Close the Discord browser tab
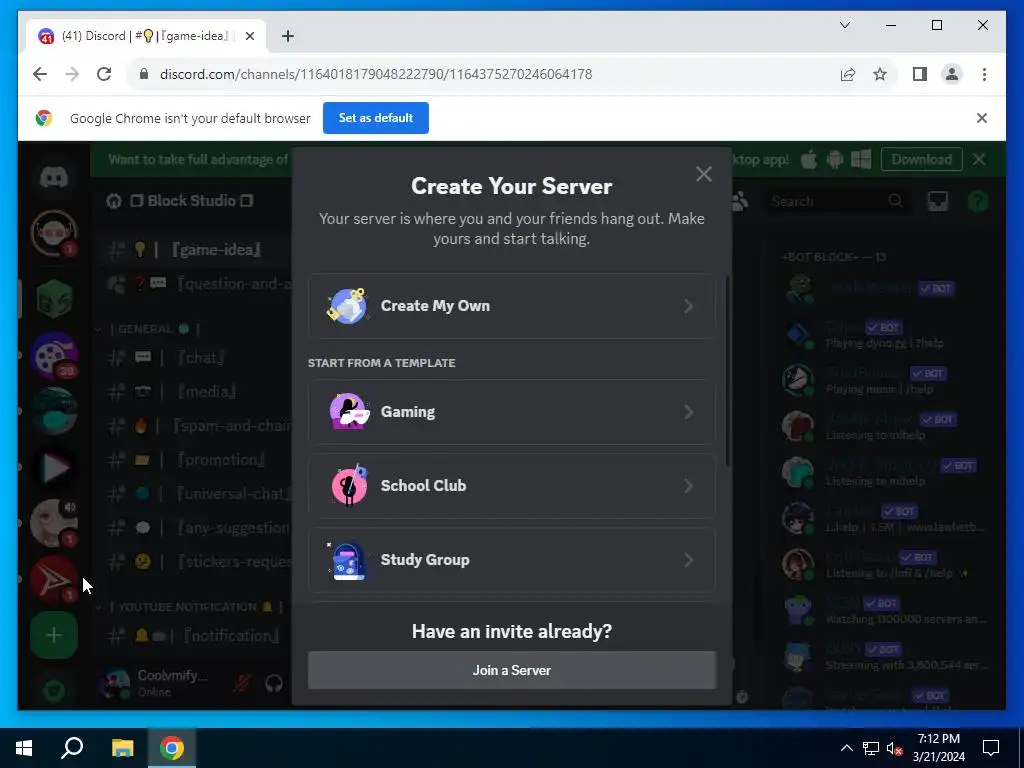1024x768 pixels. pyautogui.click(x=249, y=36)
